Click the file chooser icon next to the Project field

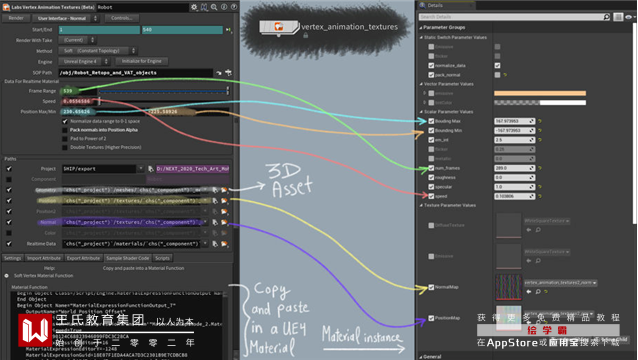[x=151, y=169]
